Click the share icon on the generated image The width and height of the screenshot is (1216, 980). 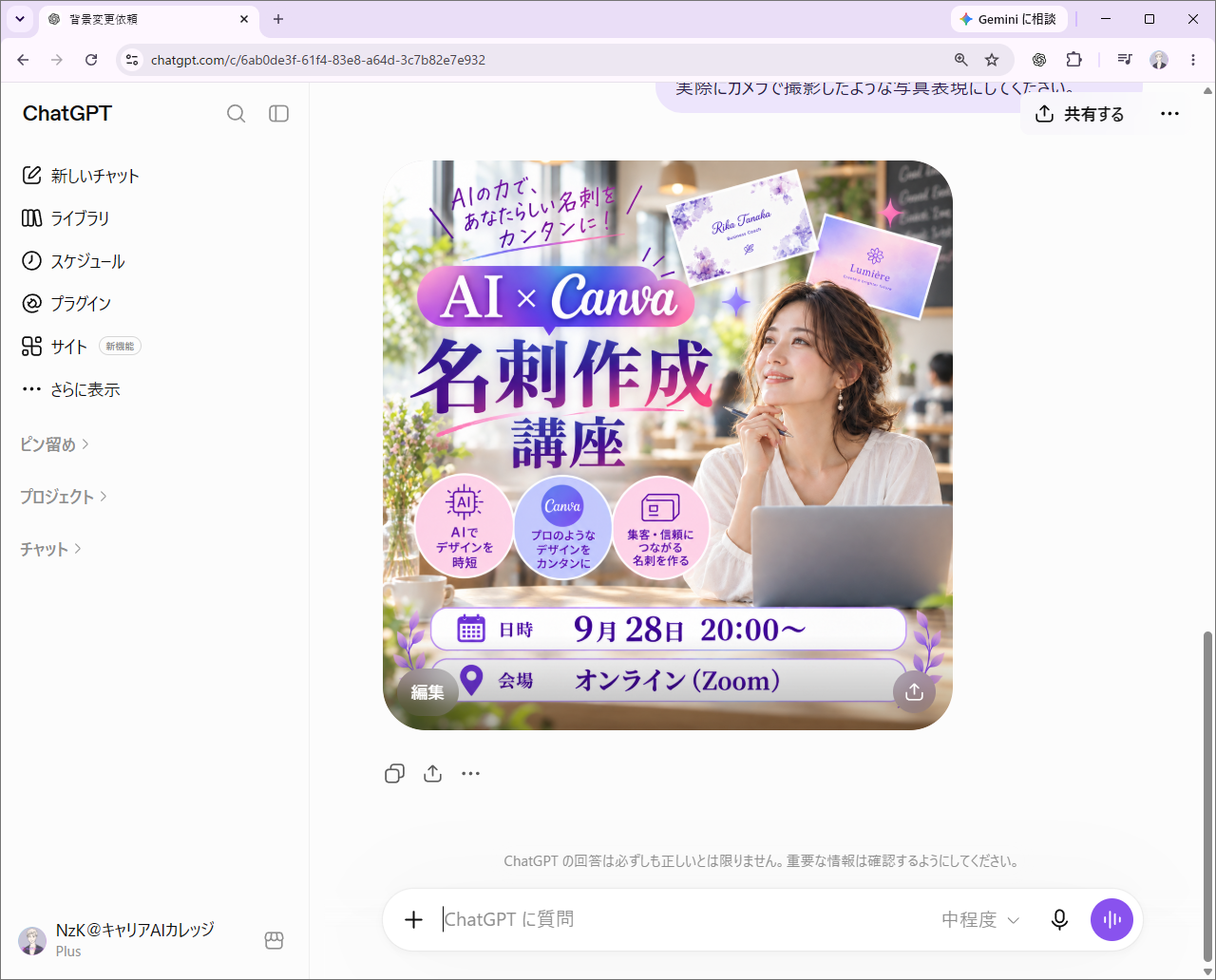pyautogui.click(x=914, y=691)
